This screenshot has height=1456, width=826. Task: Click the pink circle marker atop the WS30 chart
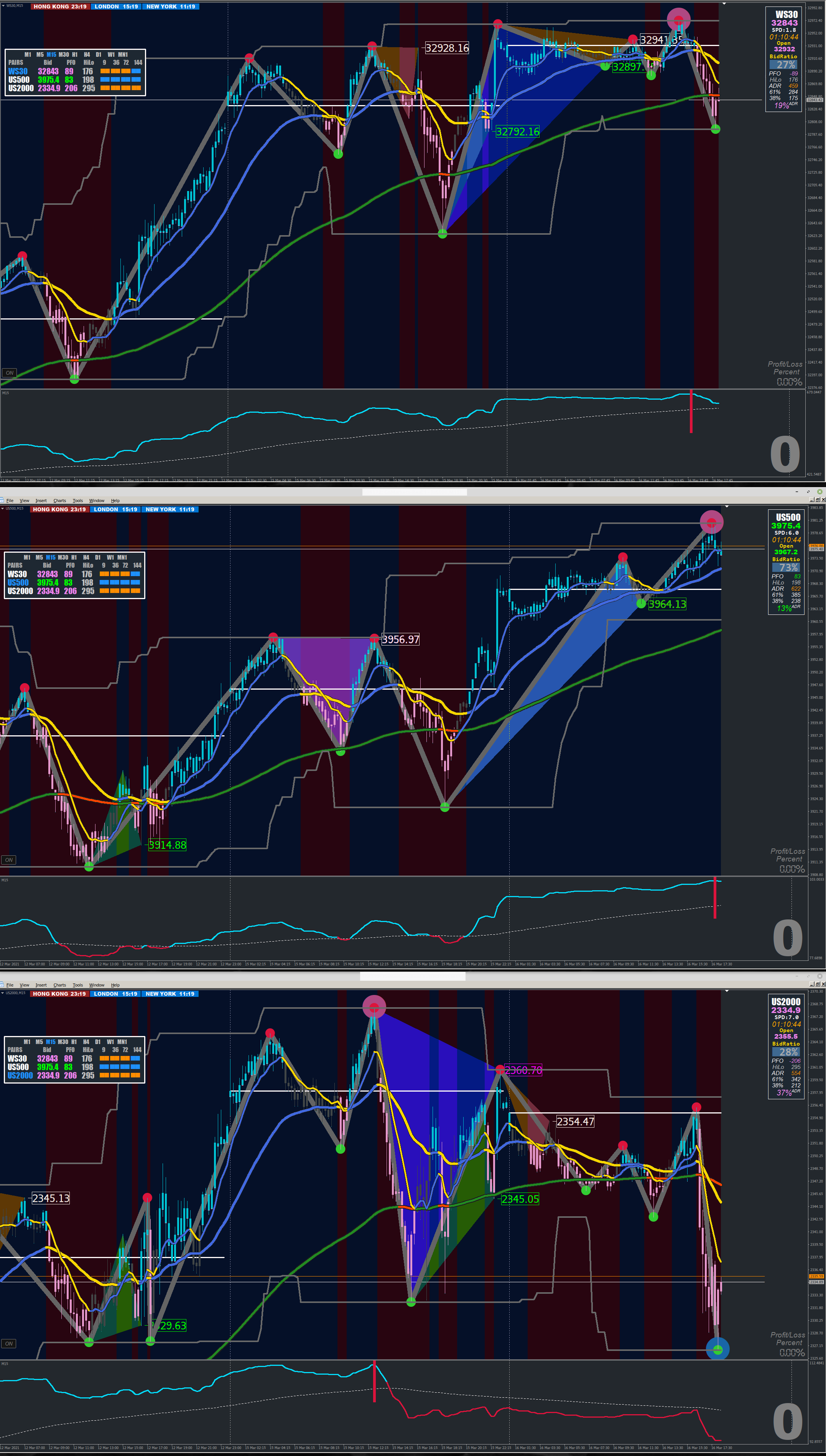click(x=678, y=20)
